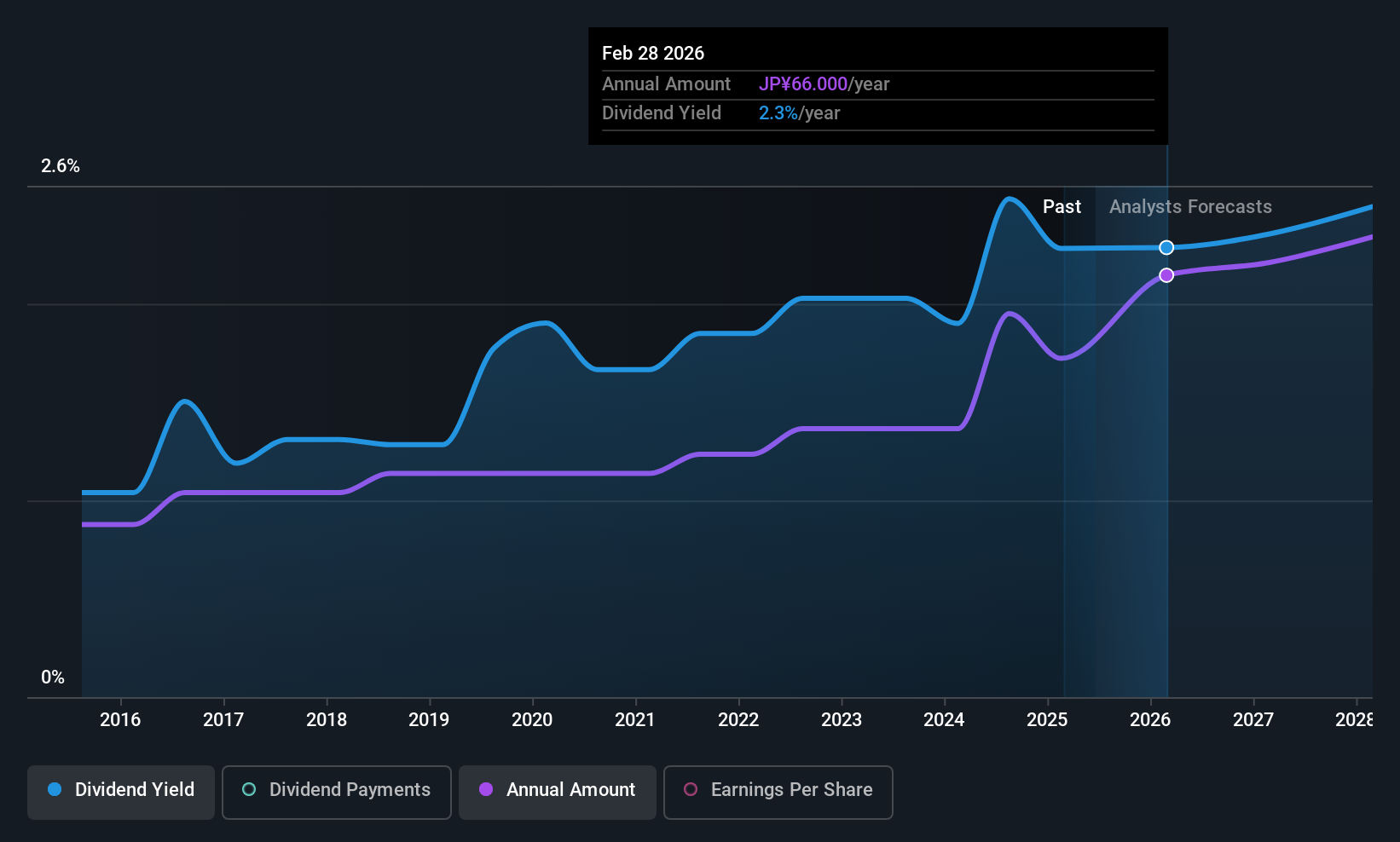Click the 2017 x-axis label
1400x842 pixels.
223,720
